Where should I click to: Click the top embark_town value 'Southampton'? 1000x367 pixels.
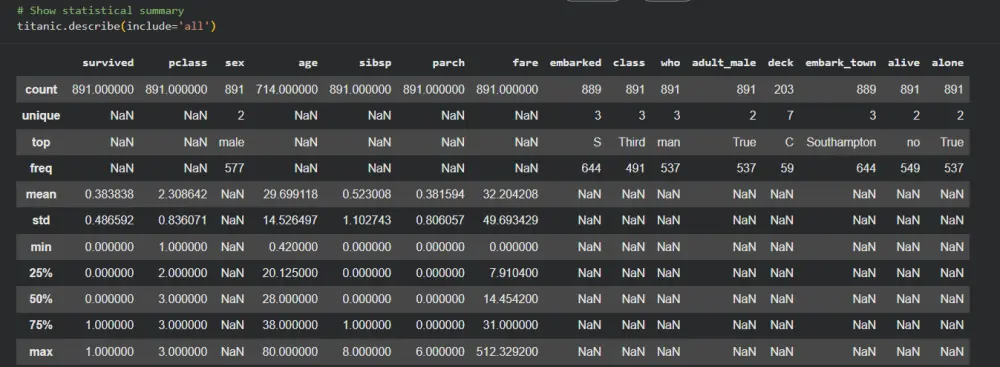(841, 142)
